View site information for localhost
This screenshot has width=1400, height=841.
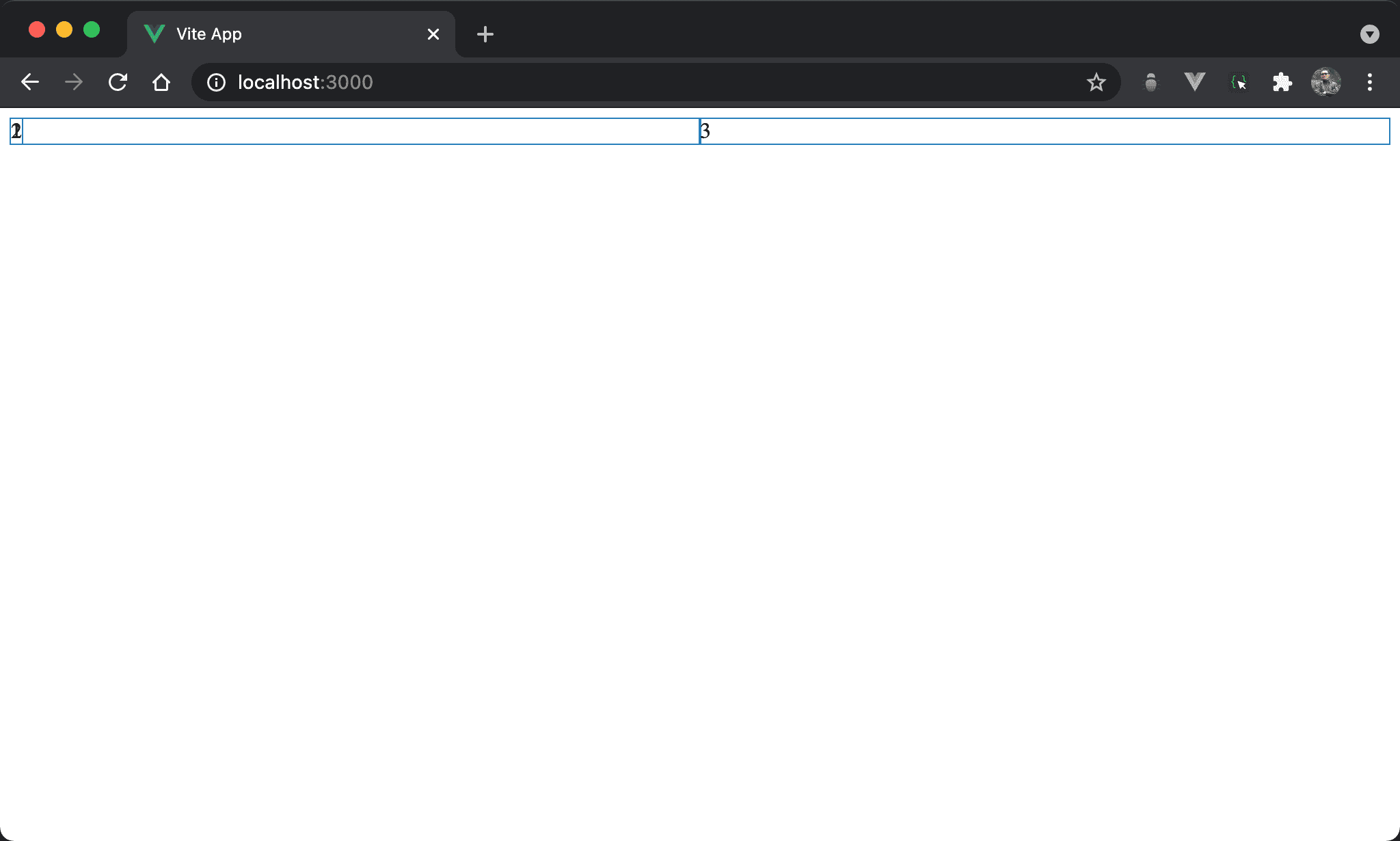coord(216,83)
